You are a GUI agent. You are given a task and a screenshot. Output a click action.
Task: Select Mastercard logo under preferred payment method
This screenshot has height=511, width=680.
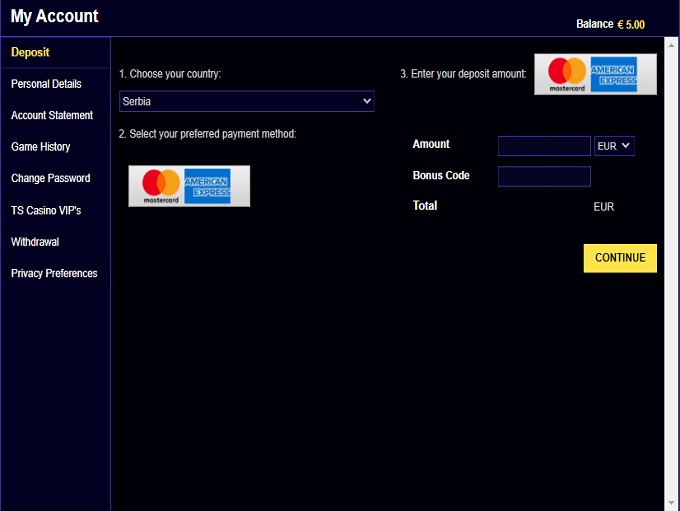tap(160, 185)
